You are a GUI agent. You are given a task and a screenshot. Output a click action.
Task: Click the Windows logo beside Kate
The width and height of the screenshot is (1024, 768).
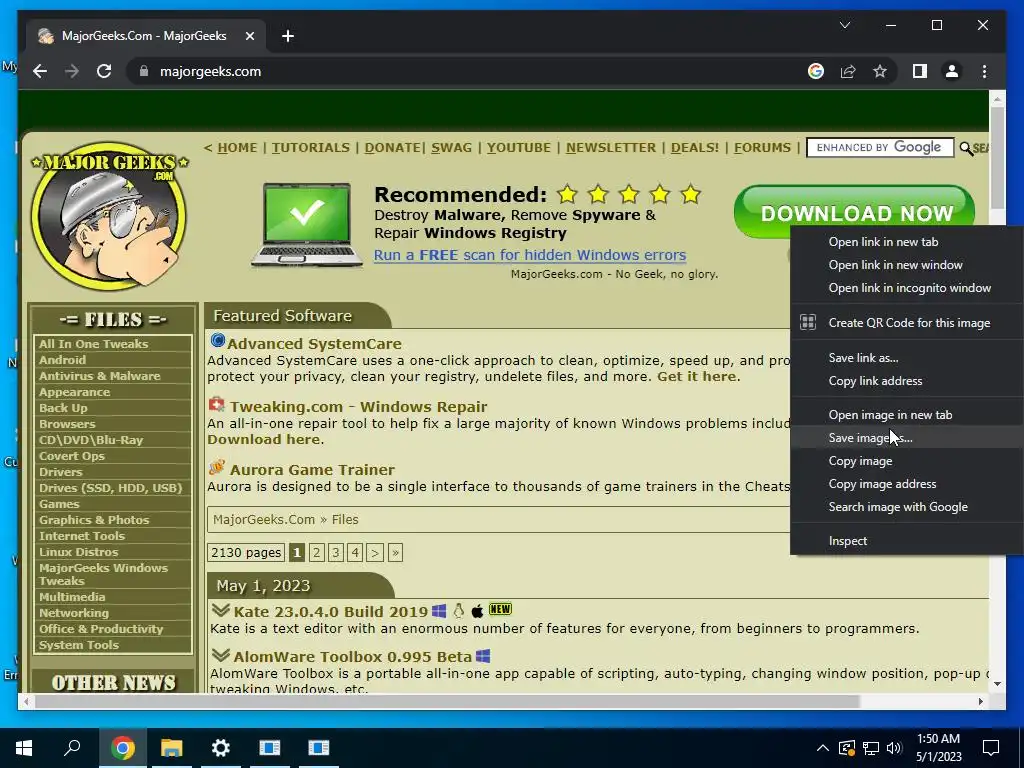click(439, 611)
